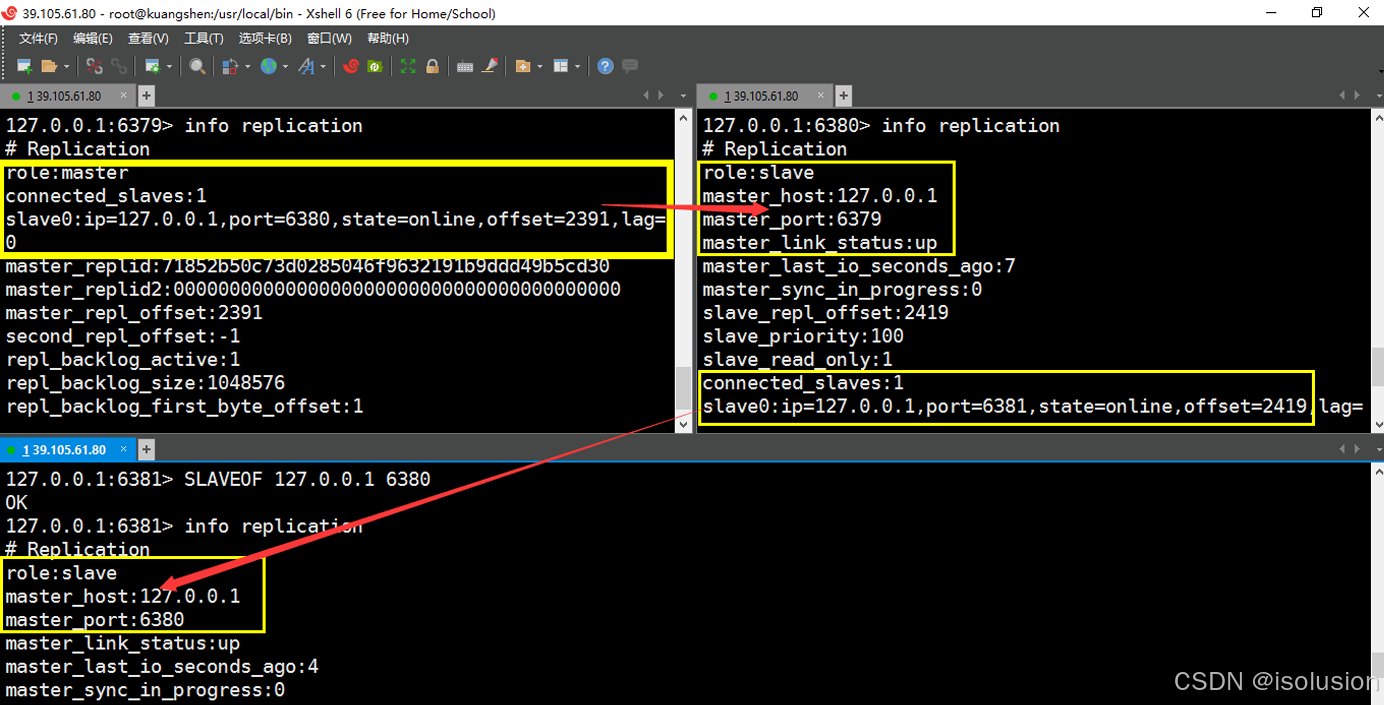The width and height of the screenshot is (1384, 705).
Task: Open the 帮助(H) menu
Action: tap(388, 38)
